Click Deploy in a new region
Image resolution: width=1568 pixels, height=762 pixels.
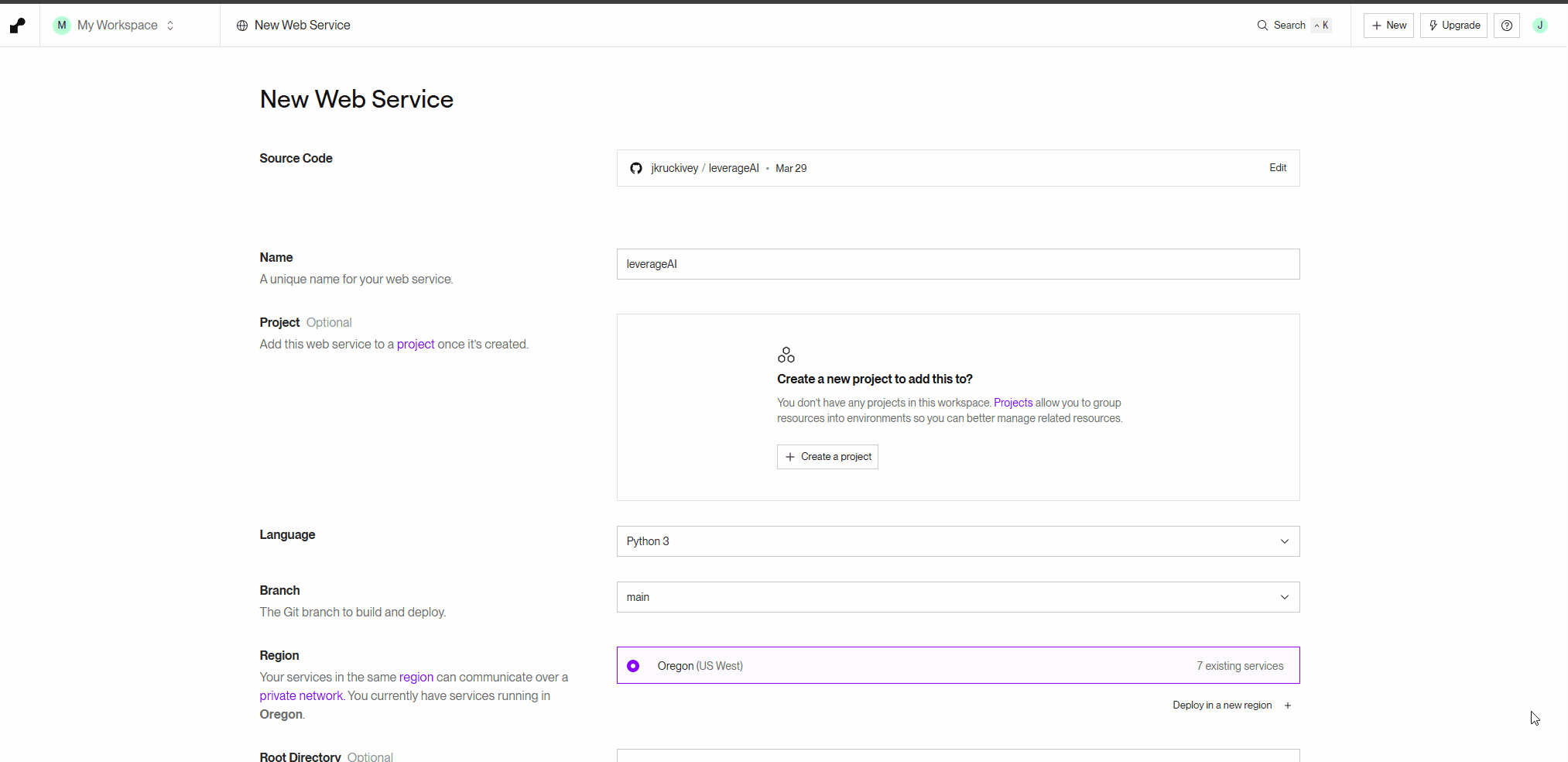tap(1222, 705)
